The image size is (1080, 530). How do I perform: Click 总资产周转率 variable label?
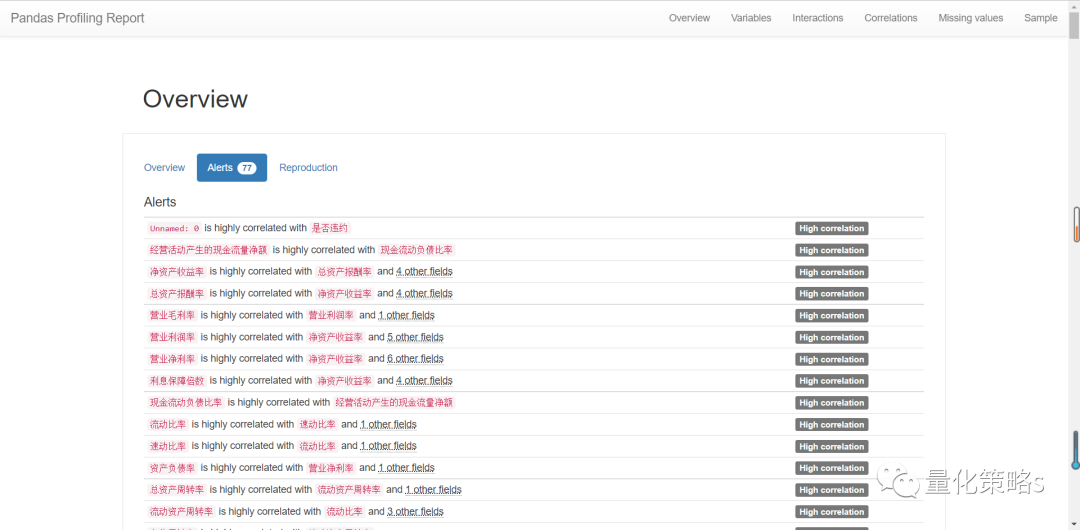point(176,489)
